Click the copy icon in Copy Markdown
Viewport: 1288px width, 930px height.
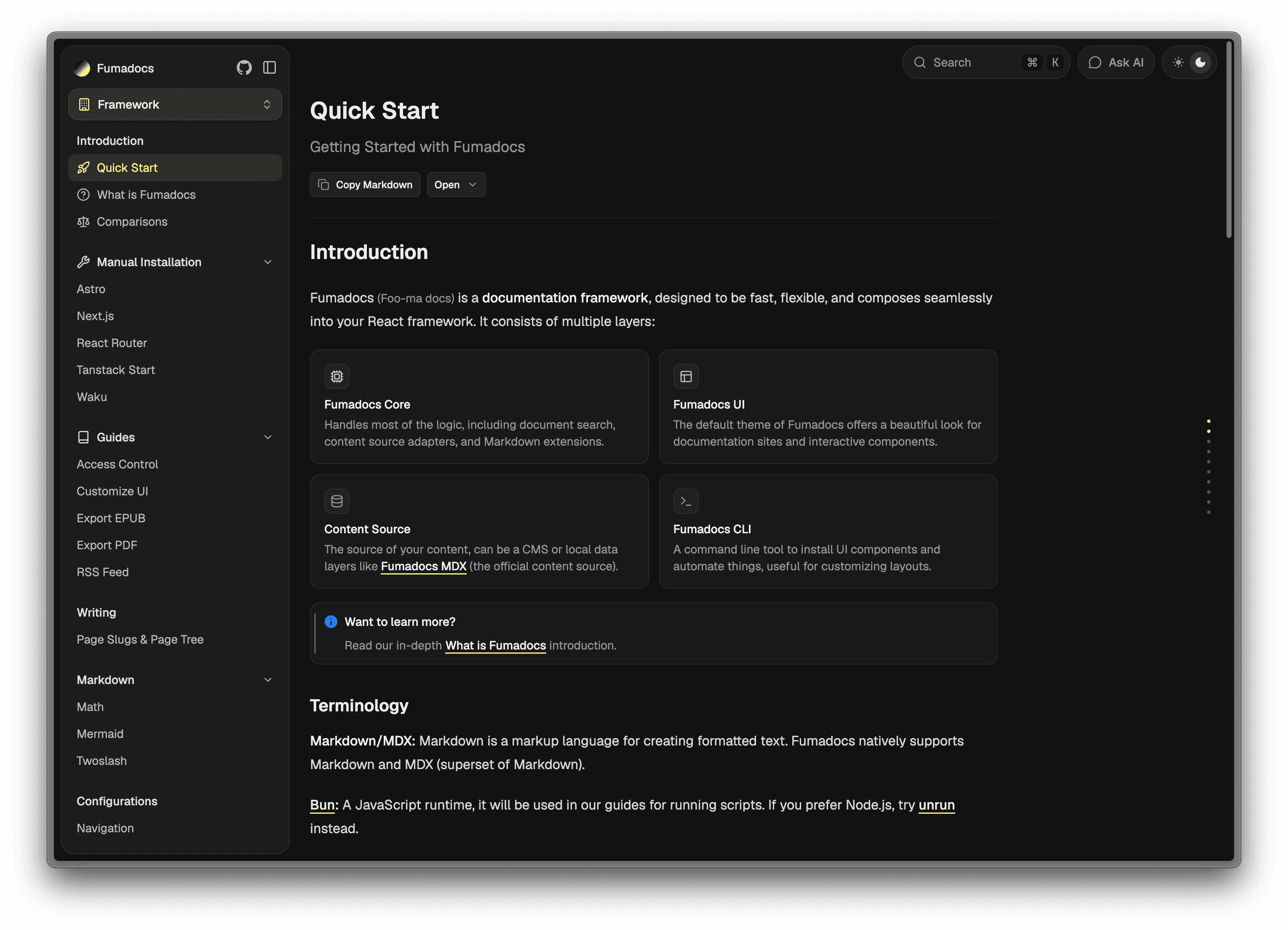tap(324, 184)
